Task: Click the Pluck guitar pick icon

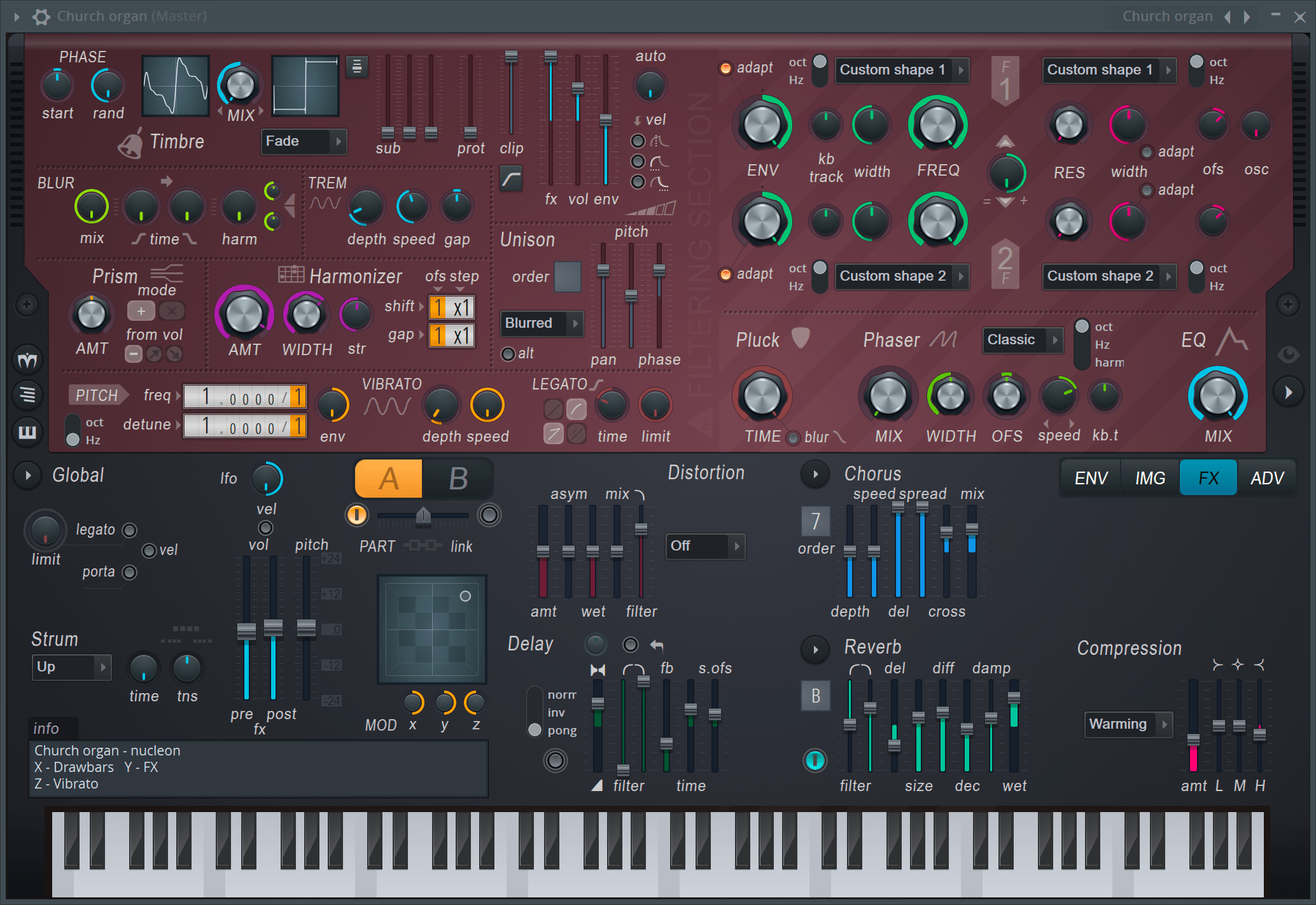Action: tap(801, 337)
